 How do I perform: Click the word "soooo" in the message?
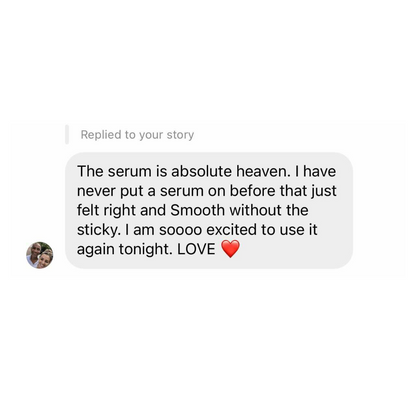180,230
